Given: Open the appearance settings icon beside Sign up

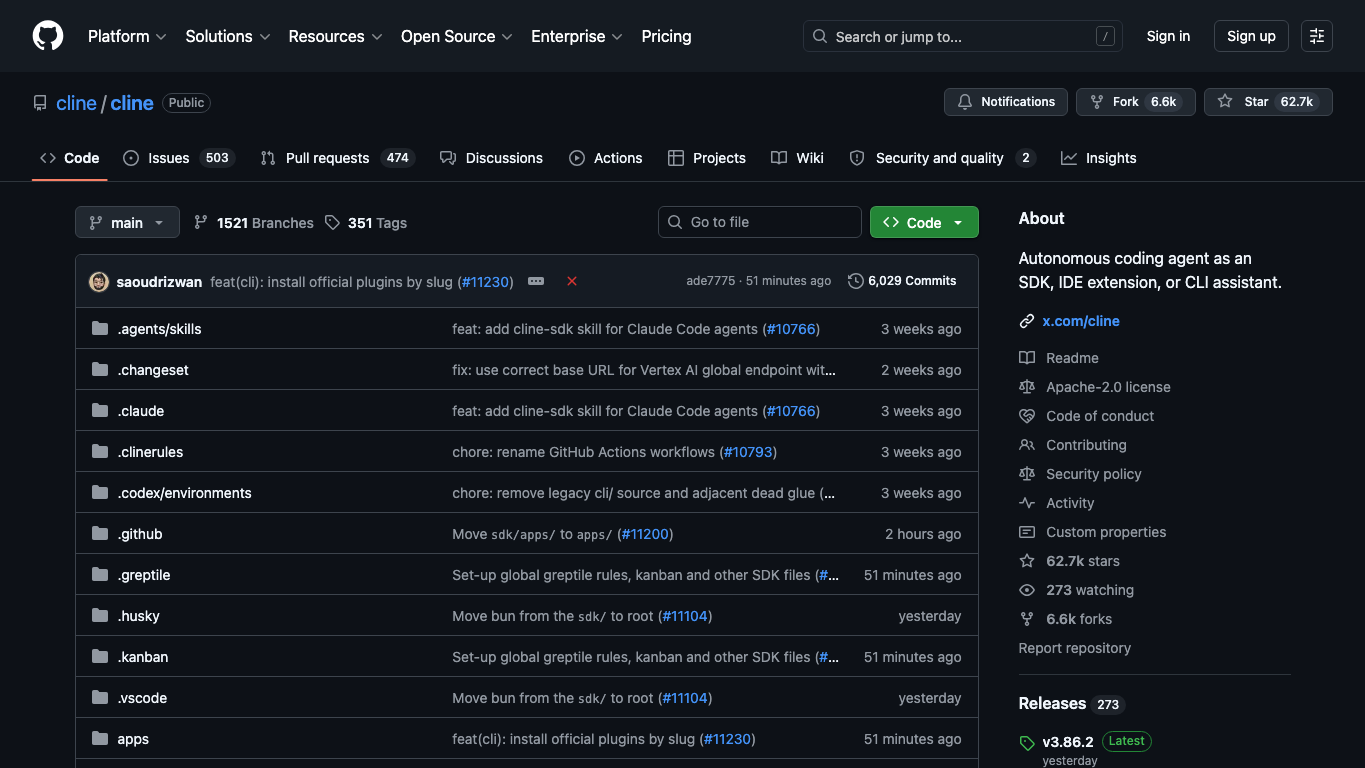Looking at the screenshot, I should tap(1317, 36).
